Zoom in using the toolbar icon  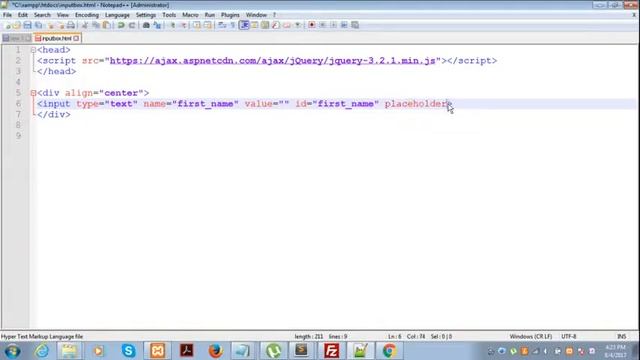pos(173,25)
